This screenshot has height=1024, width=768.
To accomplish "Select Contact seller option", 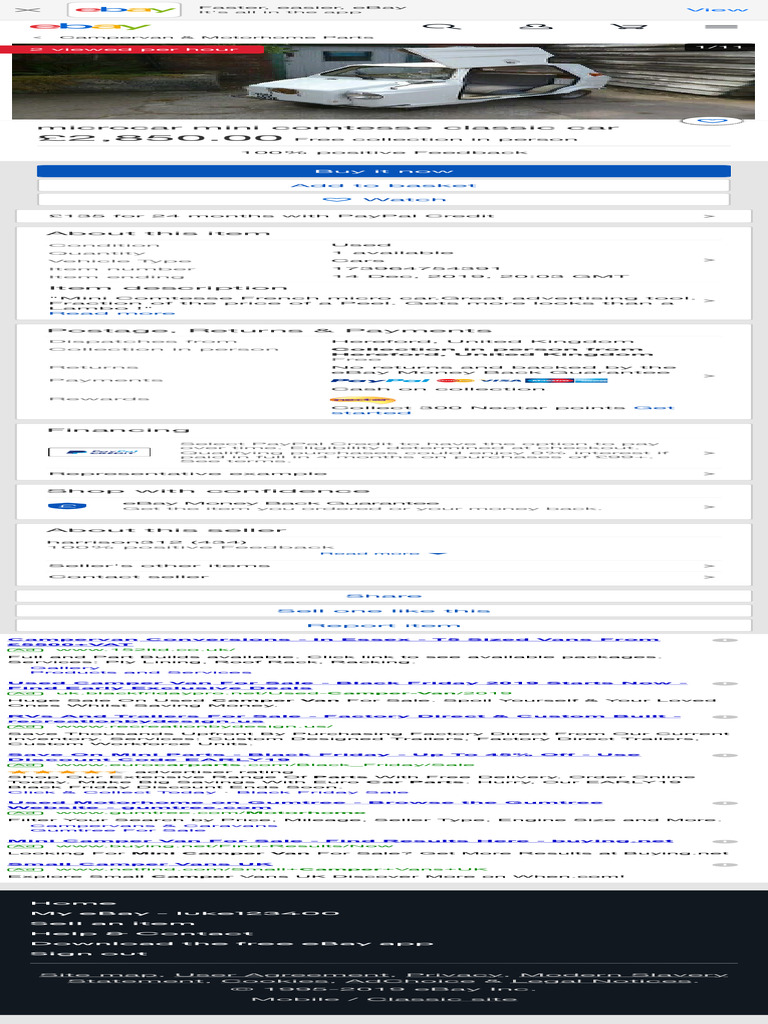I will pyautogui.click(x=383, y=577).
